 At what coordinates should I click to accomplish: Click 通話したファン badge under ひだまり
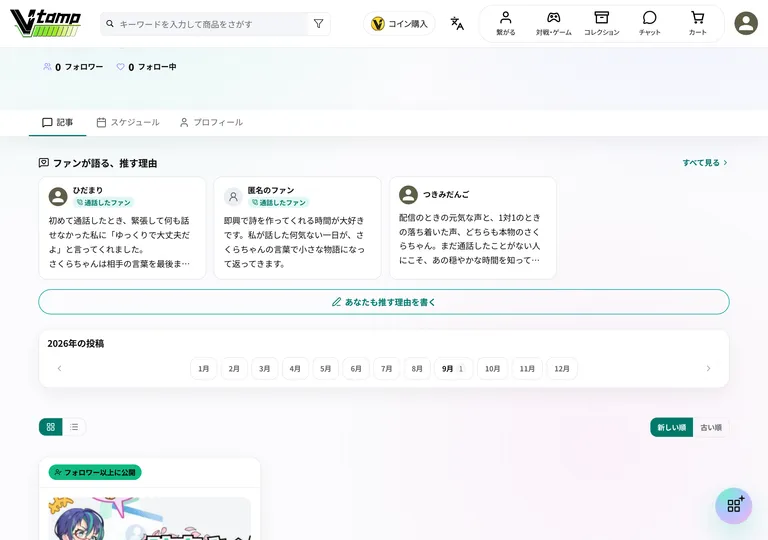click(x=103, y=202)
